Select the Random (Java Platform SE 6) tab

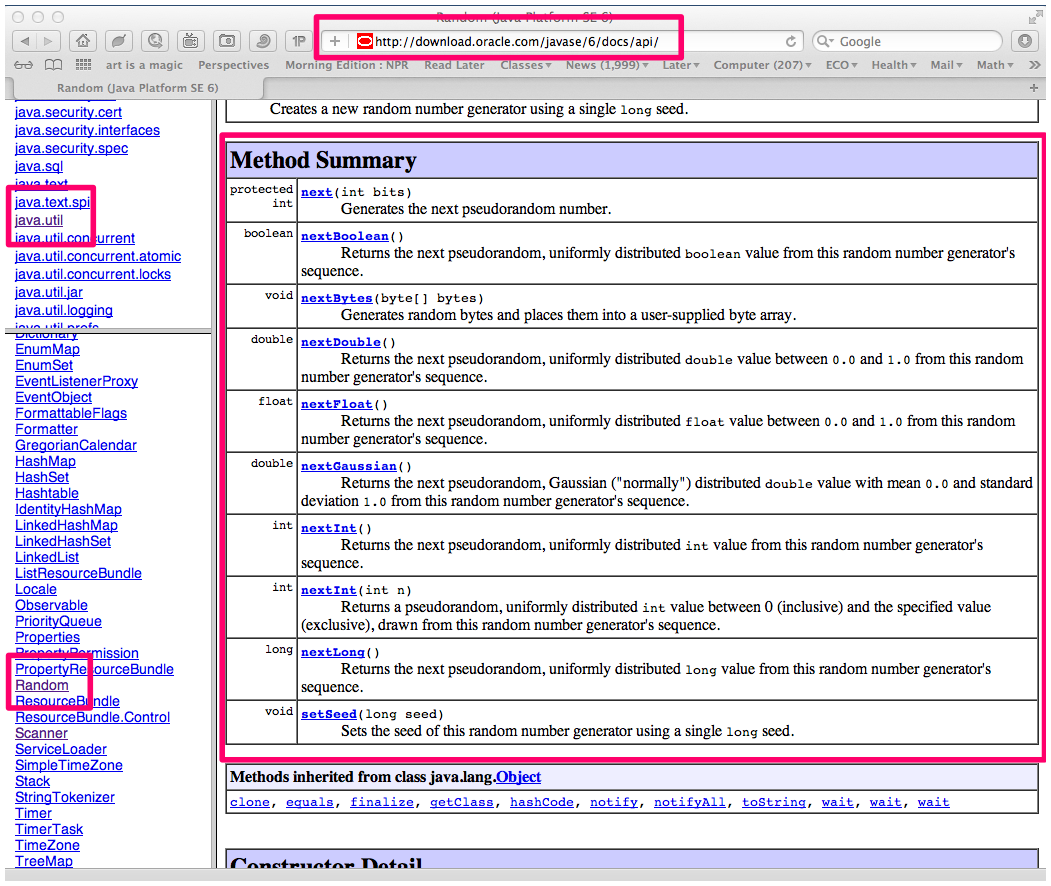tap(137, 88)
